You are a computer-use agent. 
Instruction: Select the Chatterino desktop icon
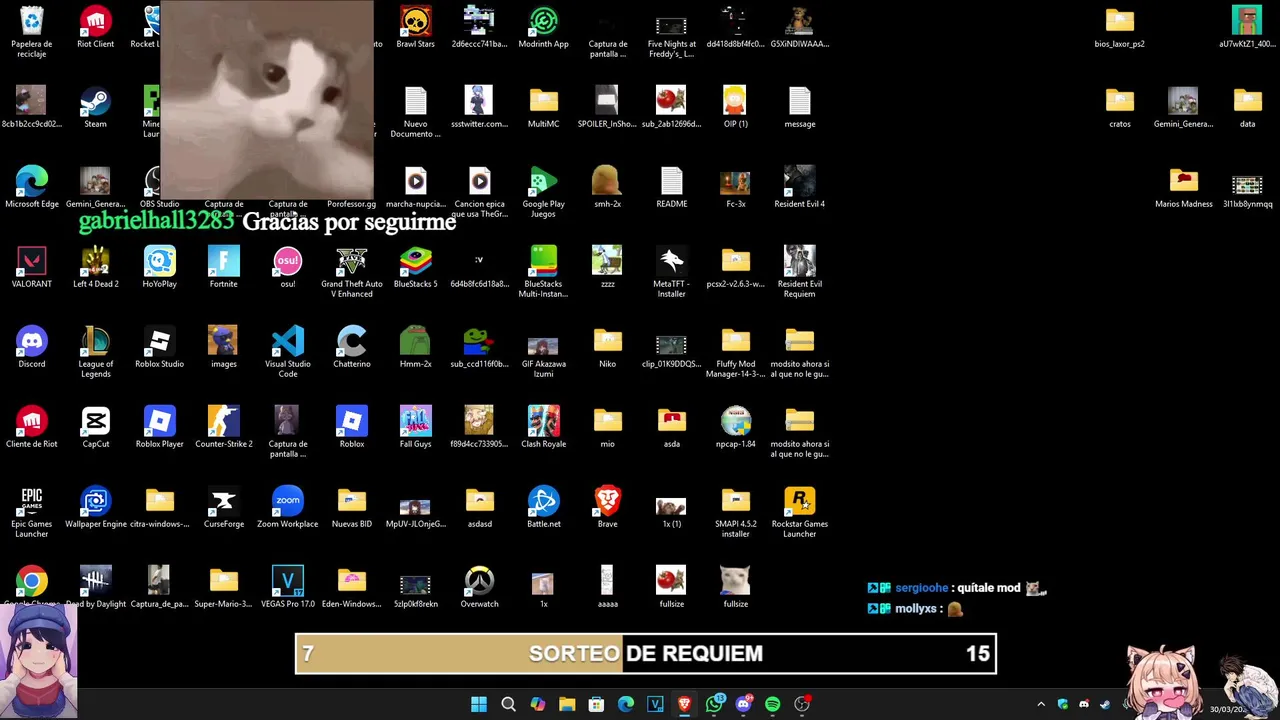point(352,347)
